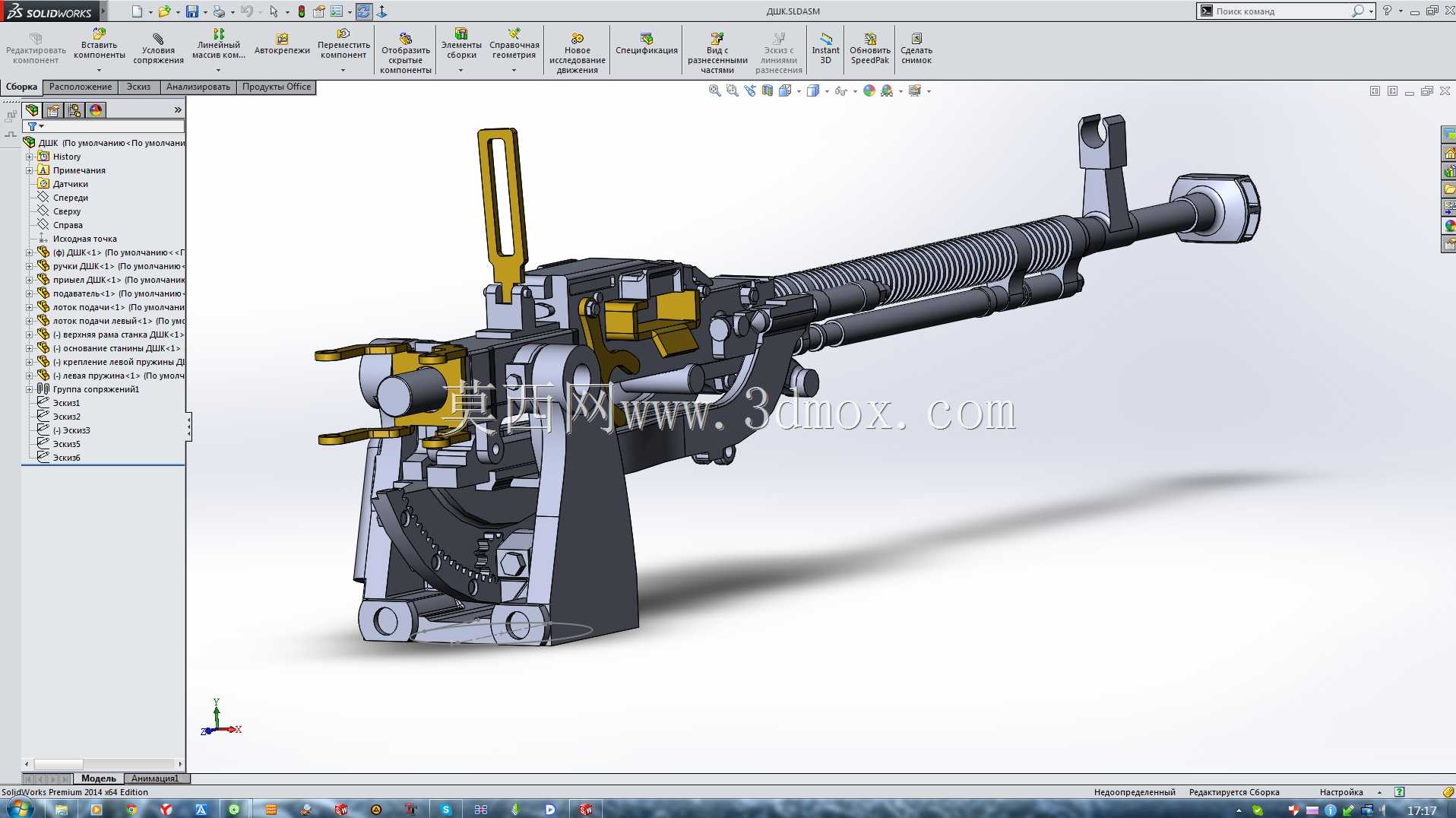Open the DisplayManager color ball tab

pyautogui.click(x=96, y=110)
